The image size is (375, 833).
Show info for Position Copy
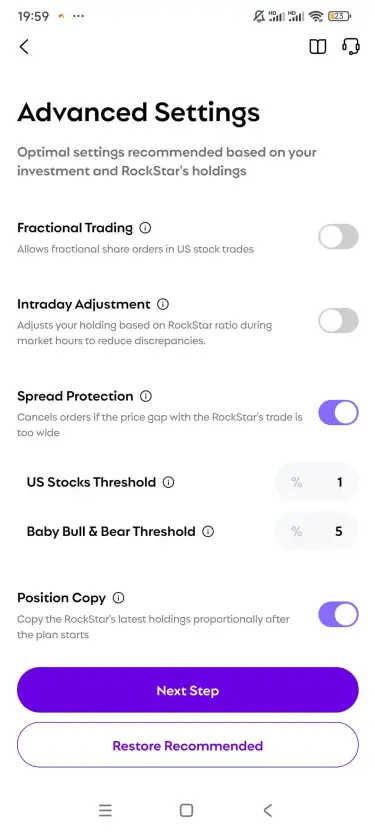(118, 598)
